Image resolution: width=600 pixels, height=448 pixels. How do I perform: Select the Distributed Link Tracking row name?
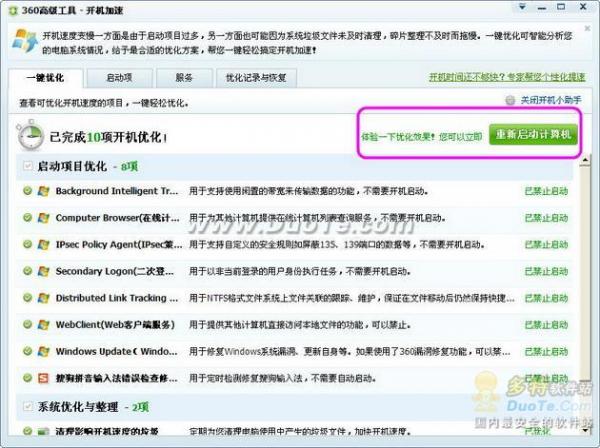pos(117,298)
